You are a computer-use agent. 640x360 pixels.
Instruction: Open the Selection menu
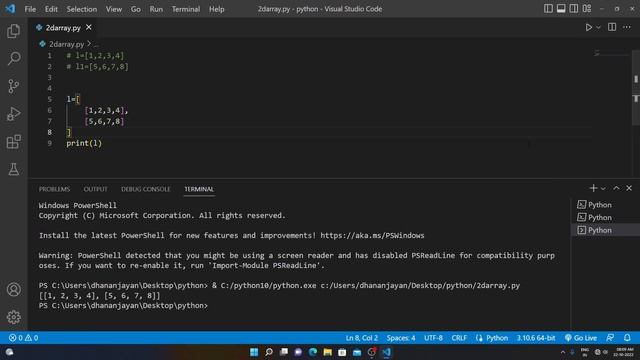coord(82,9)
